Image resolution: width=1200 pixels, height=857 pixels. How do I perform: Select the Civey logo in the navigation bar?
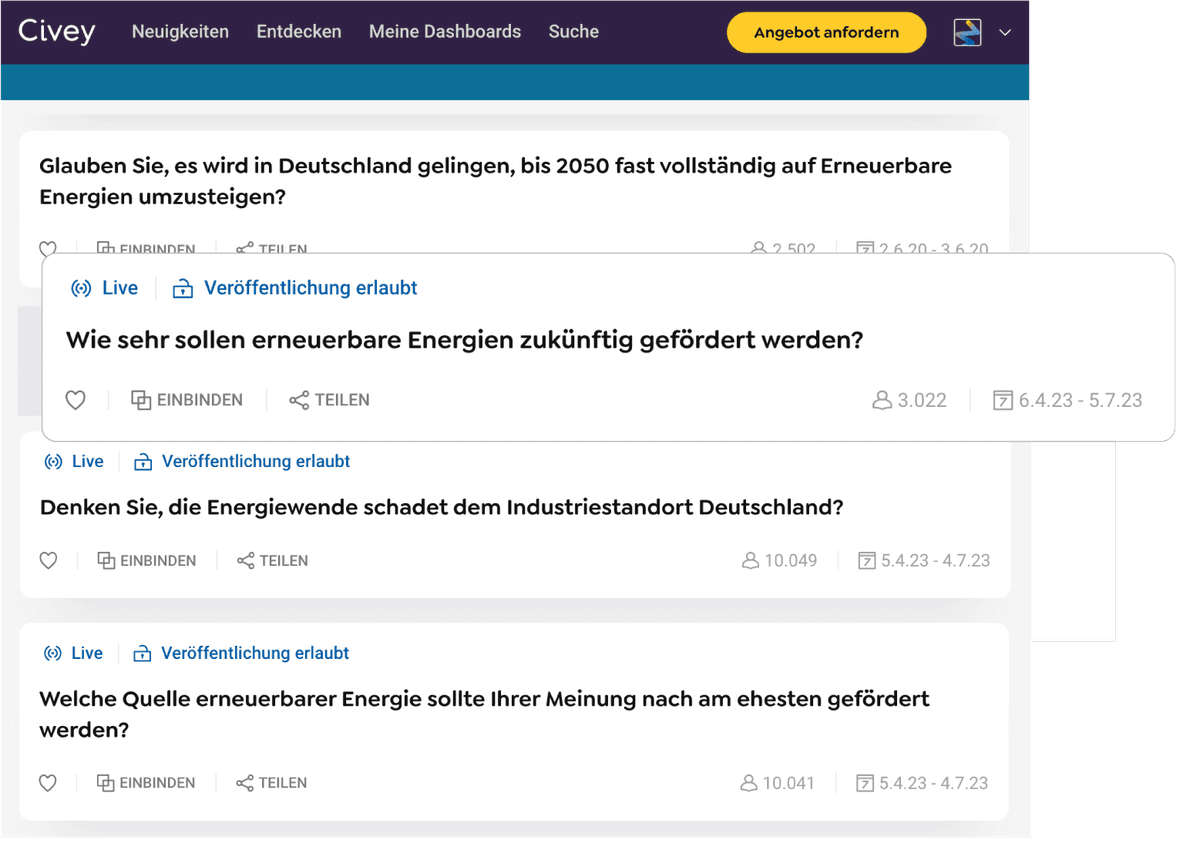pos(56,31)
